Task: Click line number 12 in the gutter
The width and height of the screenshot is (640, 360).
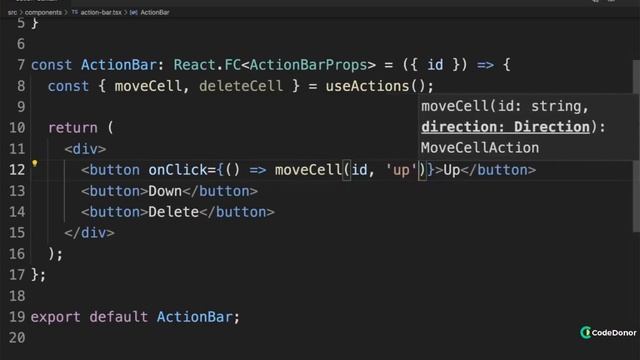Action: [17, 170]
